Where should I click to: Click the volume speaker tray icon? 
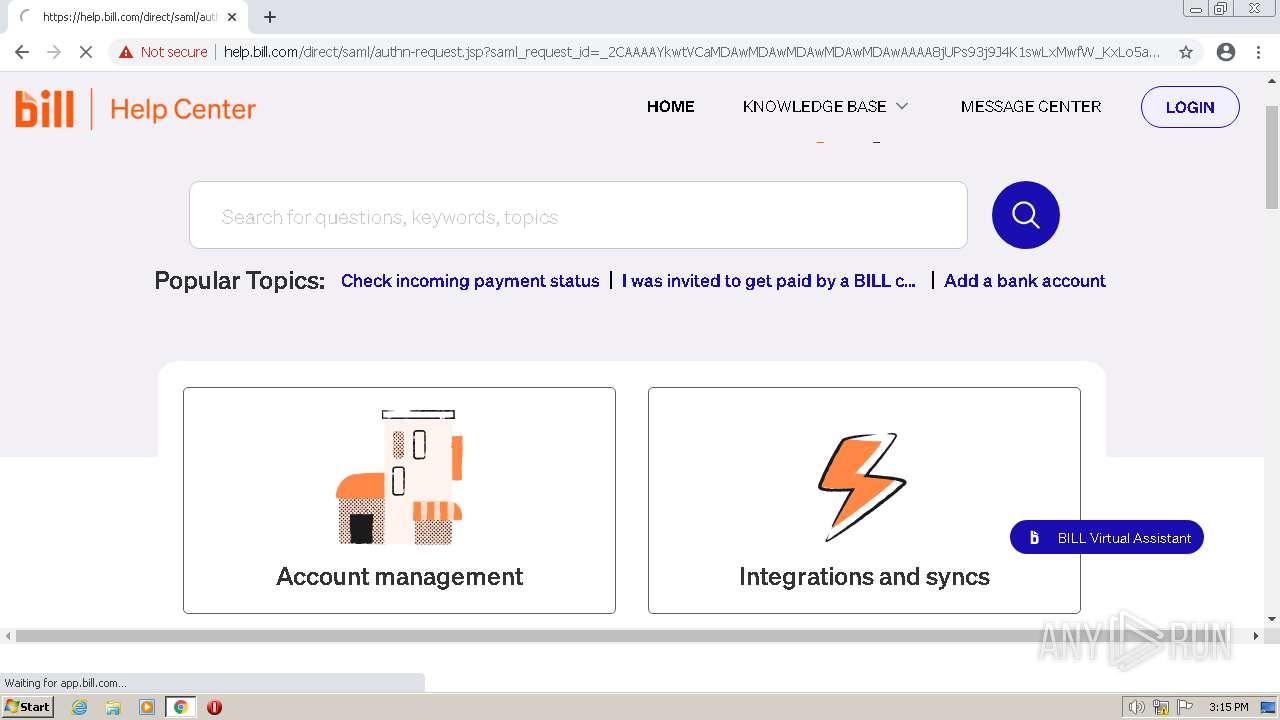tap(1136, 707)
